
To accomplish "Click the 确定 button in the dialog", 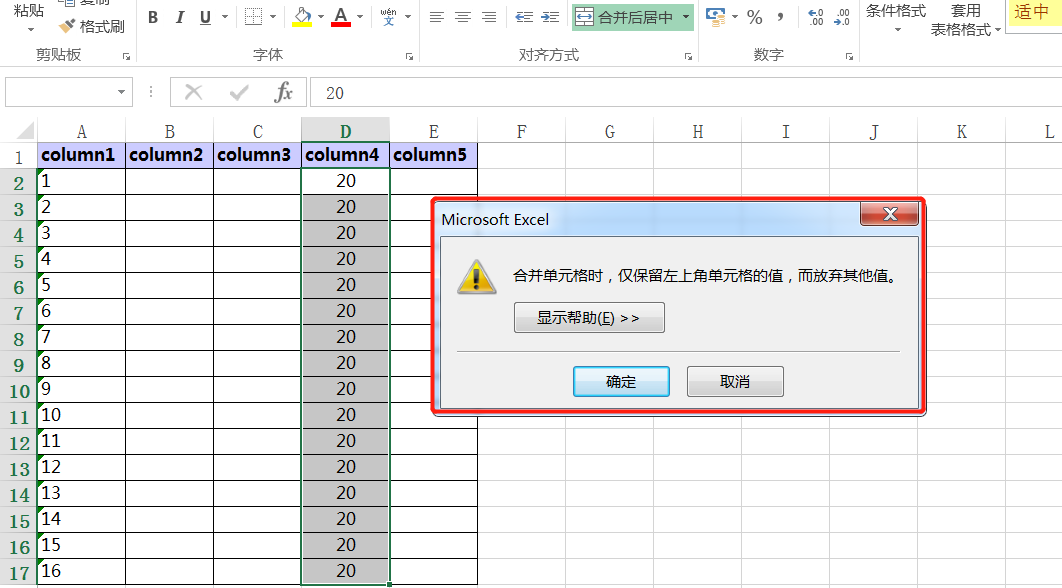I will click(620, 381).
